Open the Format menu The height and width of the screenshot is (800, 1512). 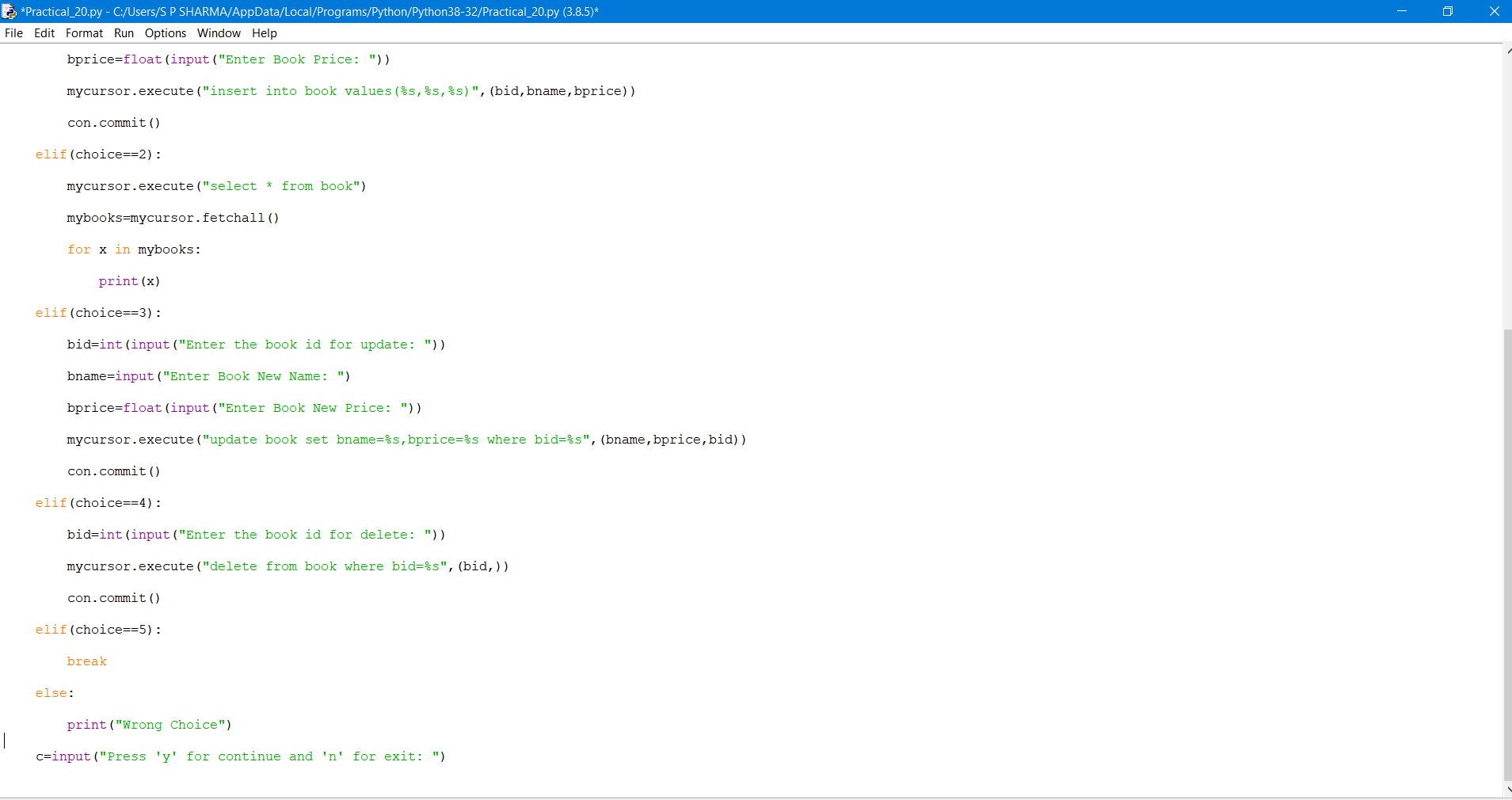(x=83, y=33)
